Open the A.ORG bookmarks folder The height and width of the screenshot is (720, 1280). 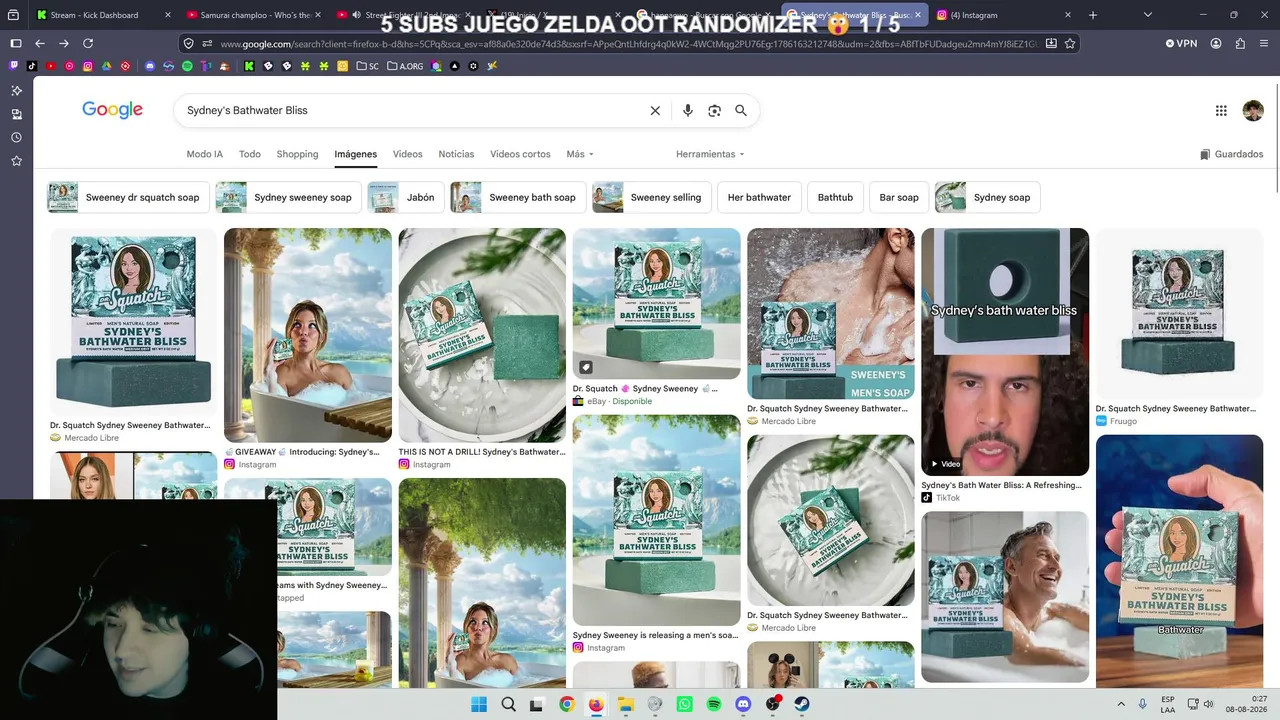pyautogui.click(x=404, y=66)
